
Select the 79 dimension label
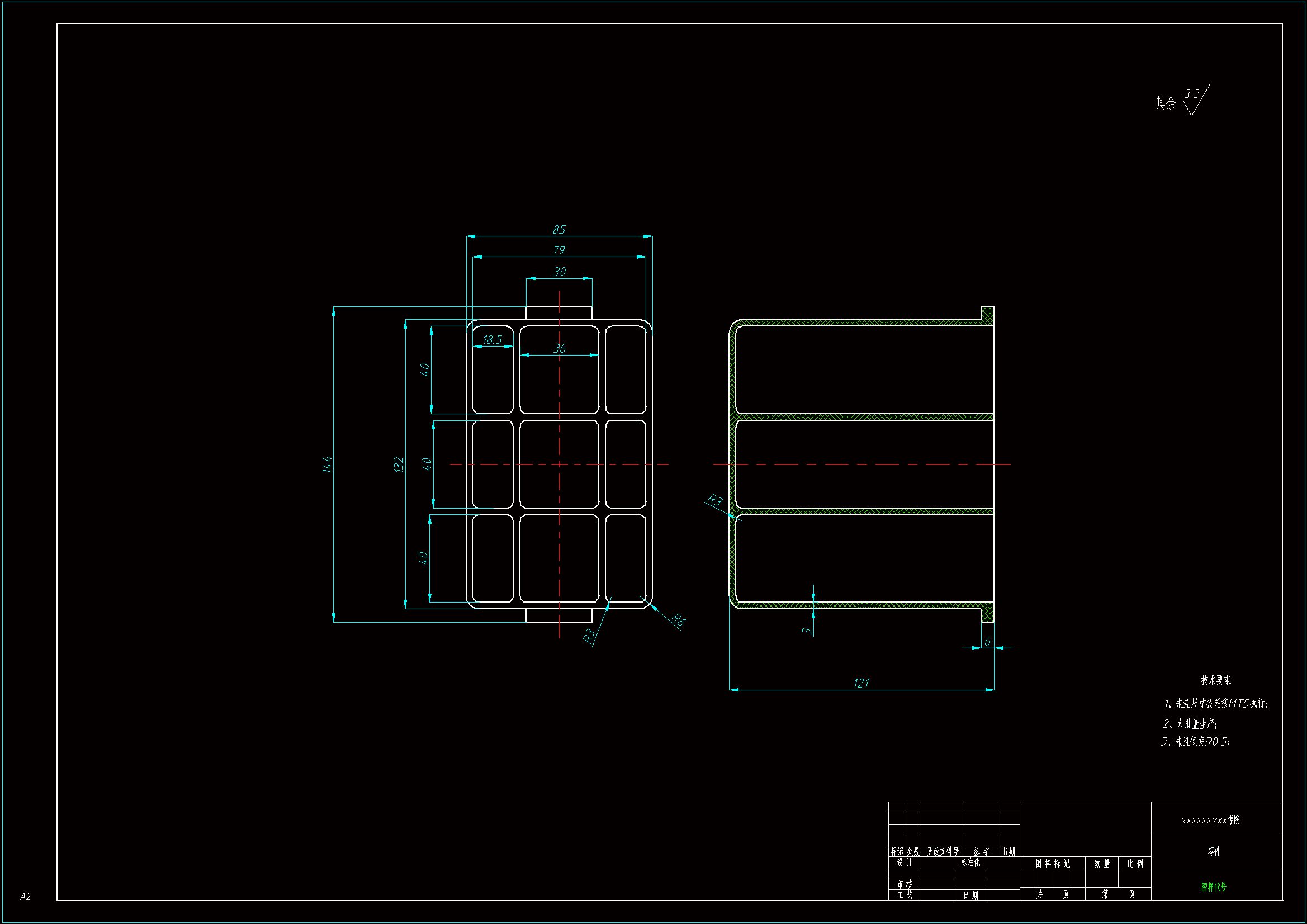click(x=558, y=250)
